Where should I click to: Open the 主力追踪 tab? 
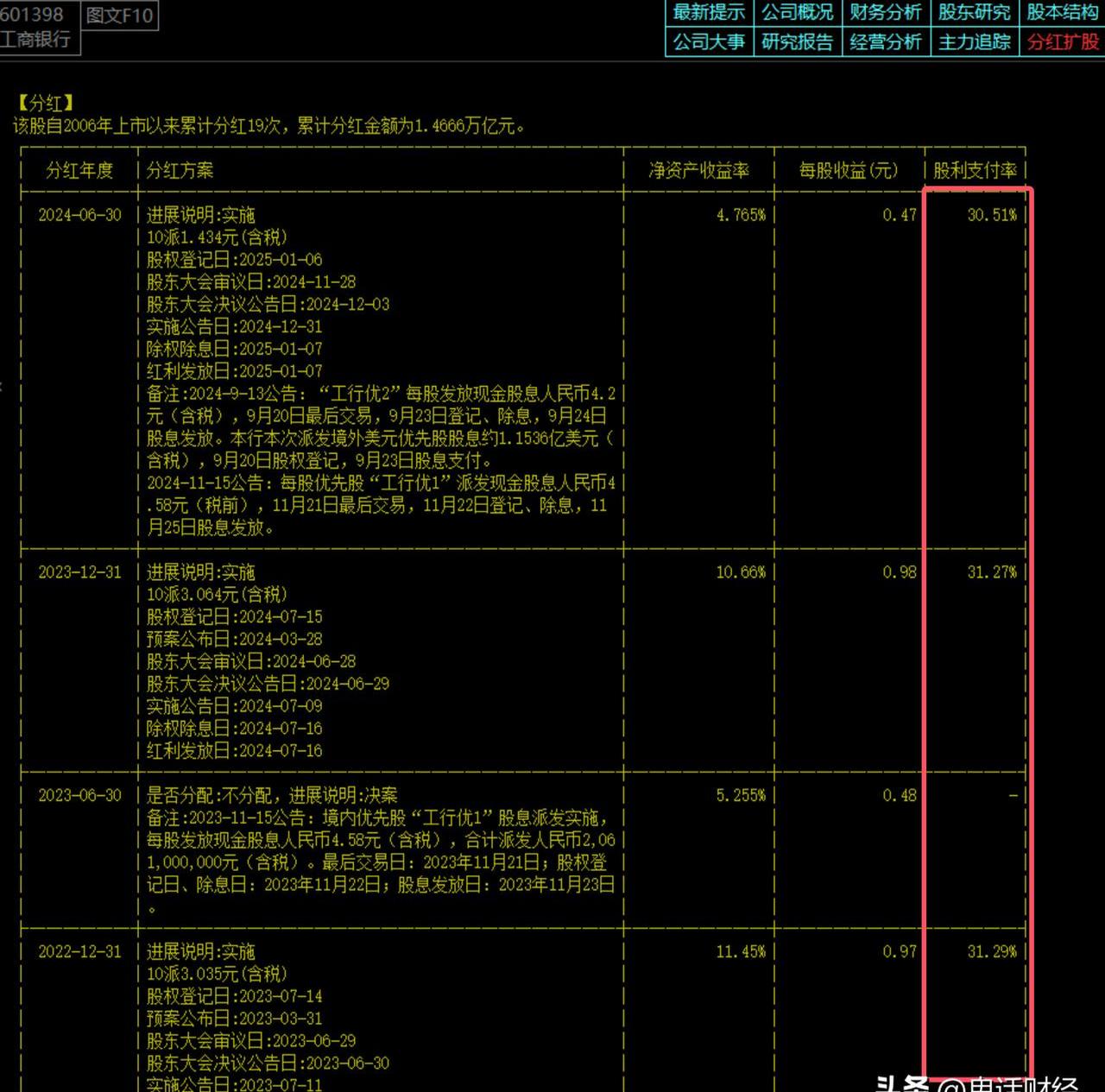pyautogui.click(x=974, y=41)
